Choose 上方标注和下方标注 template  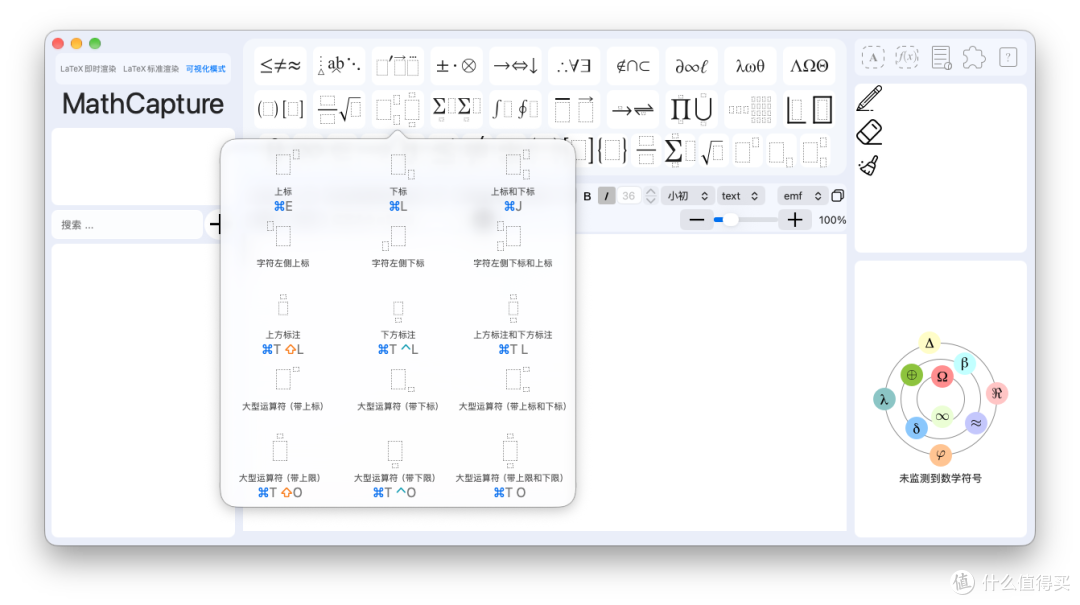512,325
